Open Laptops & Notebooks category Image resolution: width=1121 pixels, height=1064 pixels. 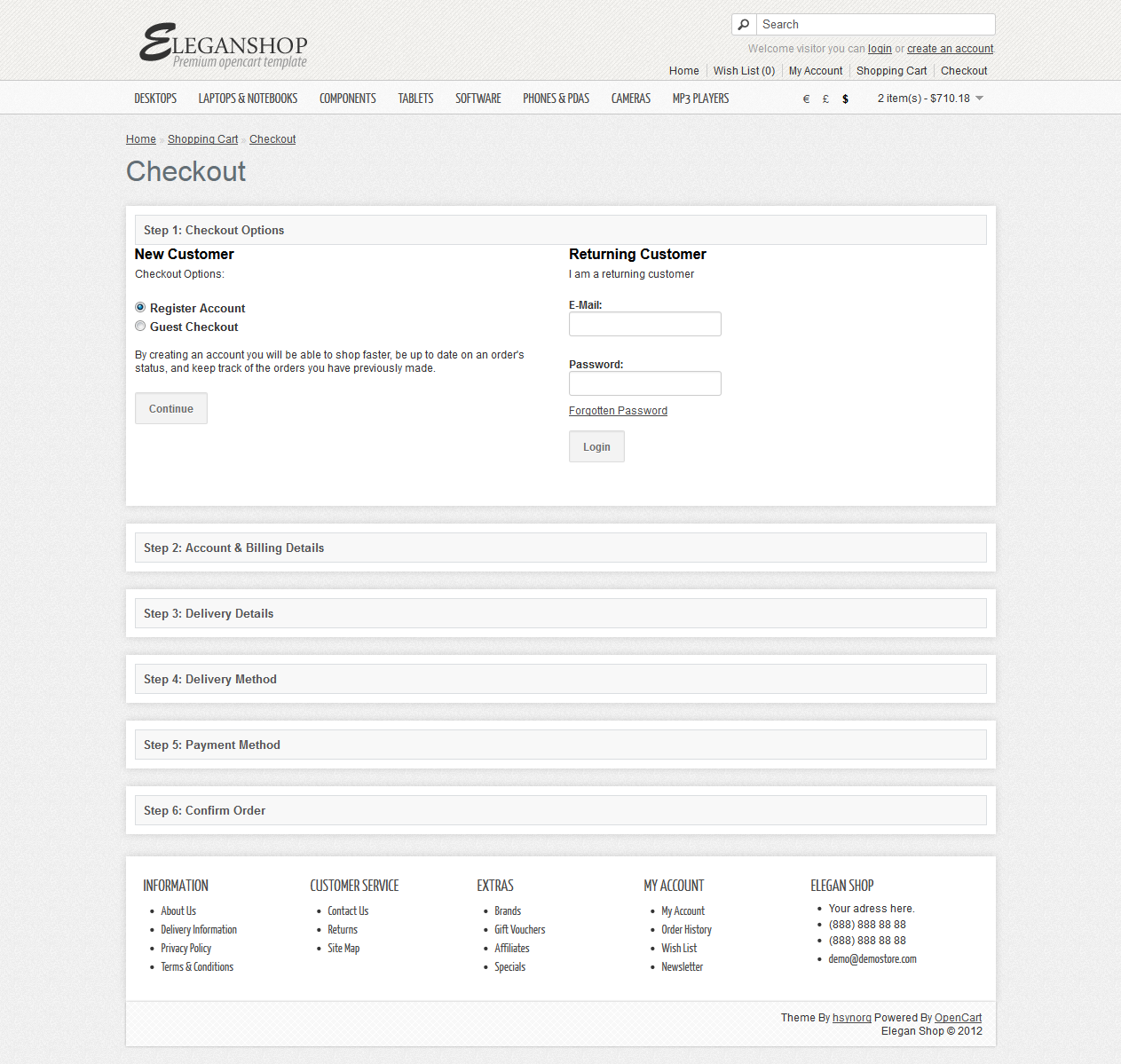click(248, 99)
